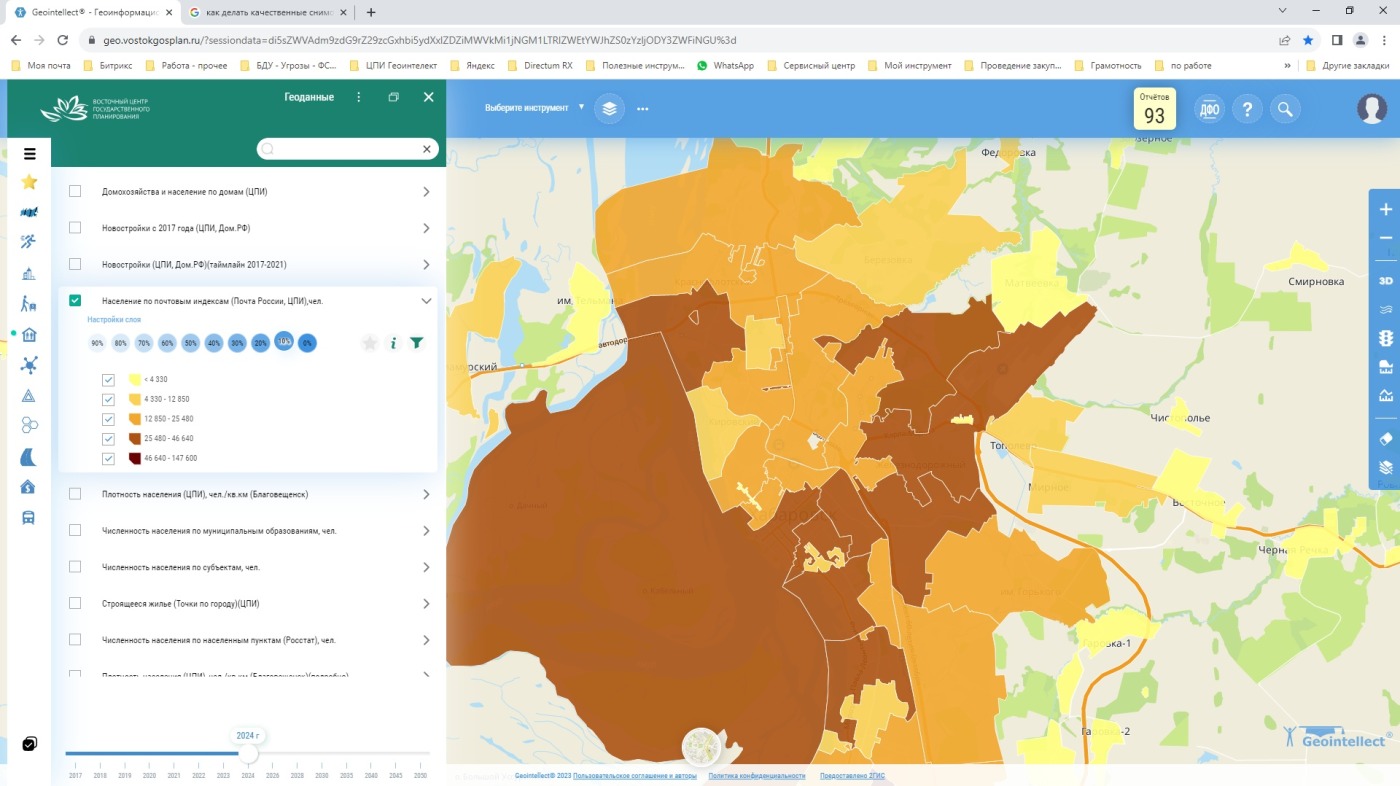The image size is (1400, 786).
Task: Open the Выберите инструмент dropdown
Action: [x=534, y=107]
